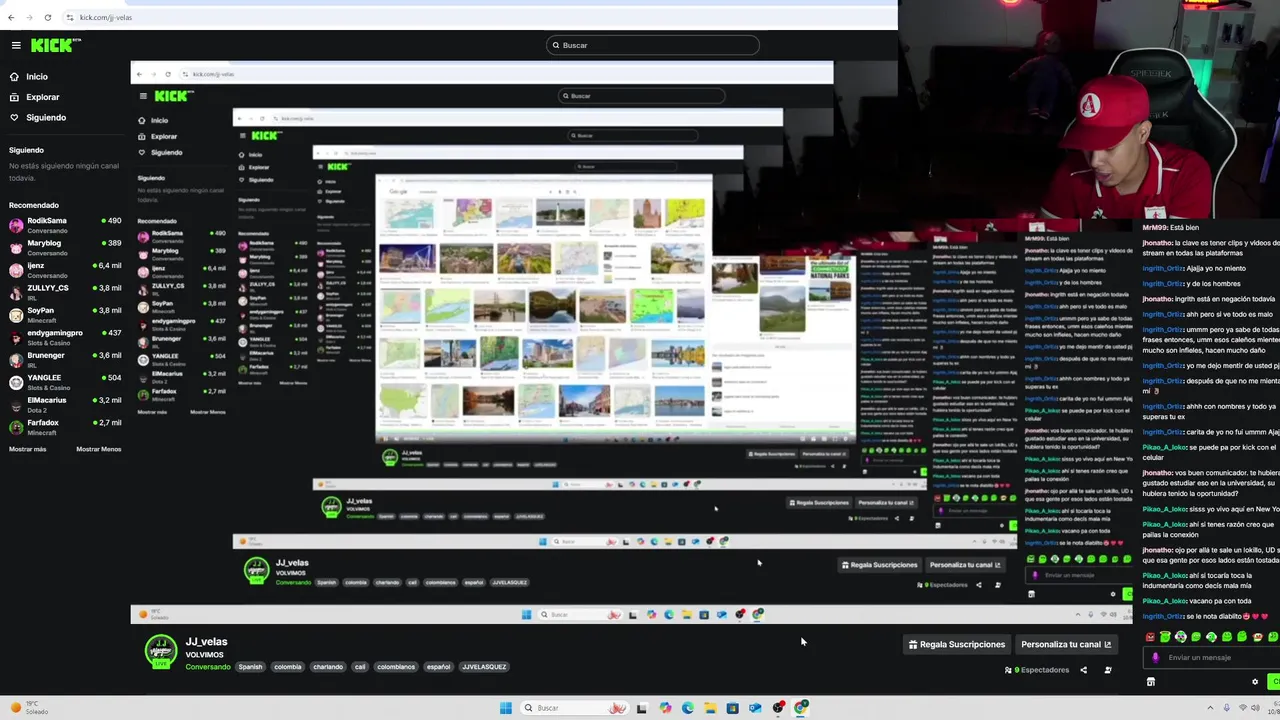The image size is (1280, 720).
Task: Select the Spanish tag under JJ_velas
Action: (x=250, y=667)
